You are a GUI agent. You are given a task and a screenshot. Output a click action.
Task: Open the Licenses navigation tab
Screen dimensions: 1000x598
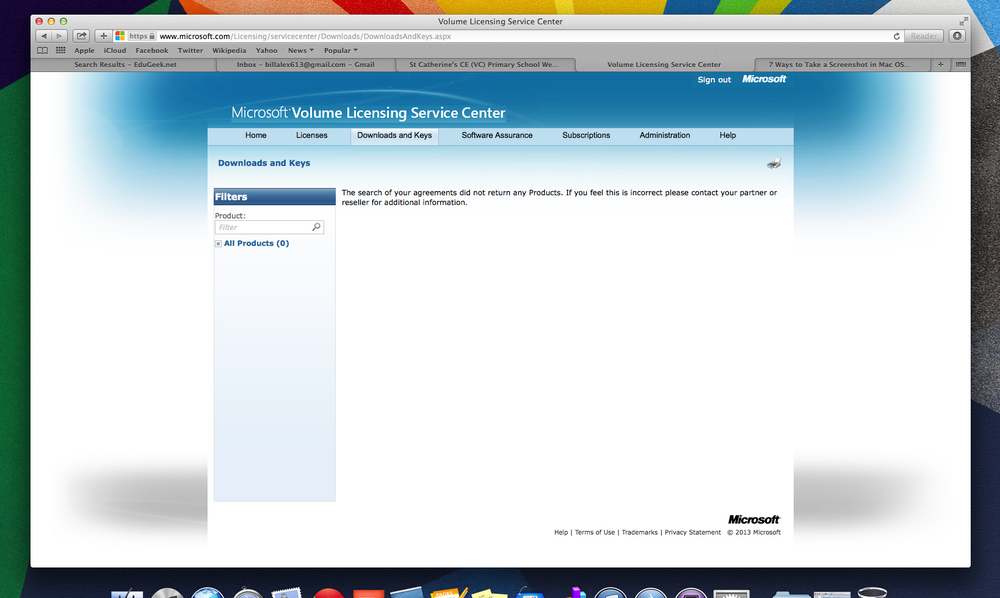311,136
